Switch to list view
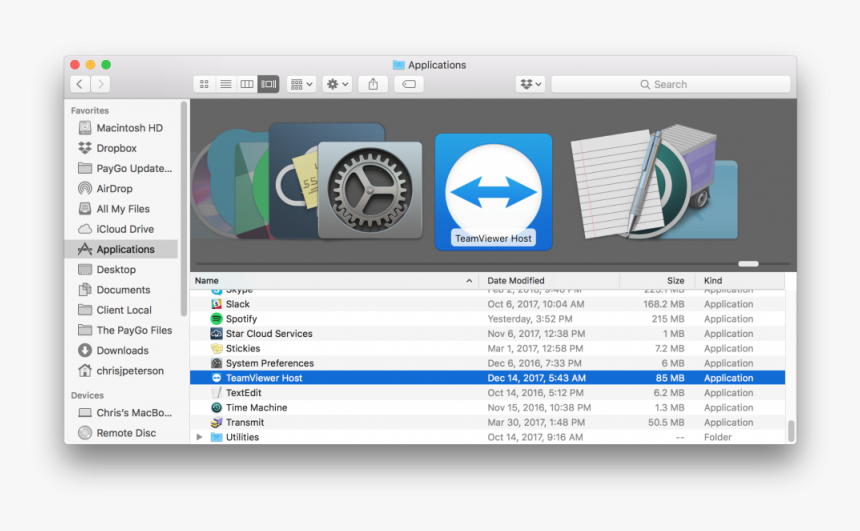Image resolution: width=860 pixels, height=531 pixels. point(225,84)
